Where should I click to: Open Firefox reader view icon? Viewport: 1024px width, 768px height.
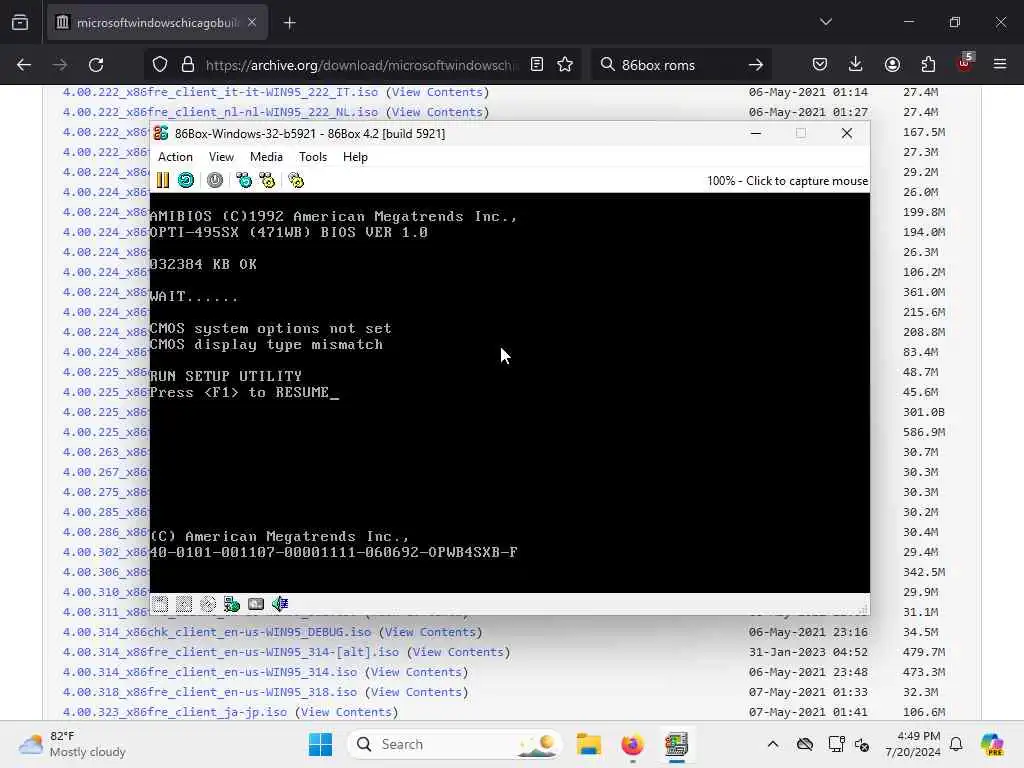537,64
